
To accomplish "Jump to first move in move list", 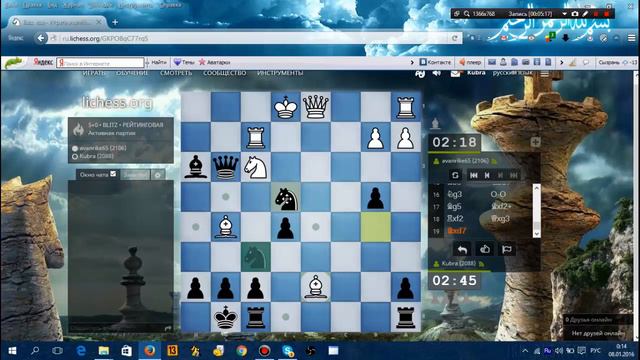I will (x=473, y=175).
